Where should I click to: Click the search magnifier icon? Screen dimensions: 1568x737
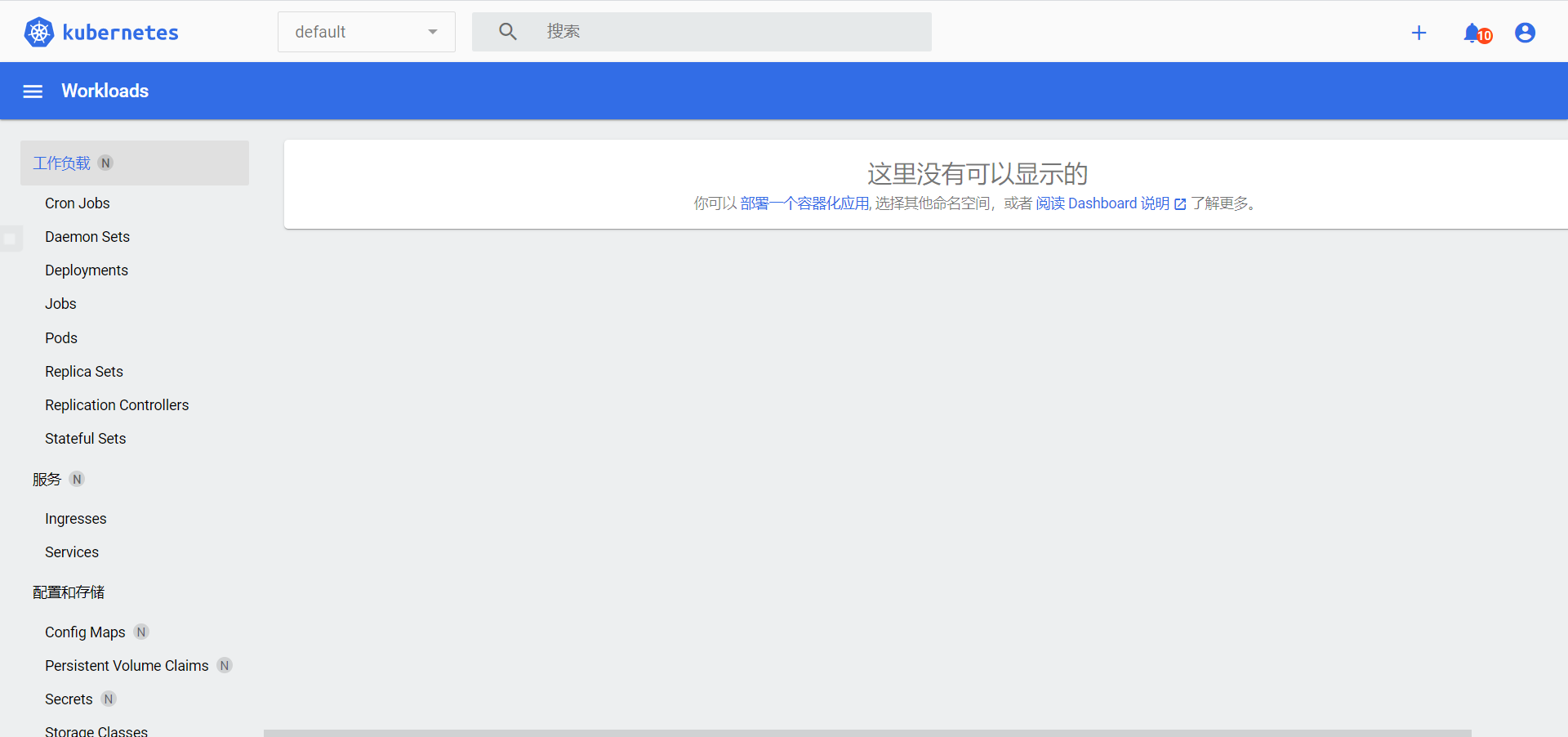tap(508, 32)
